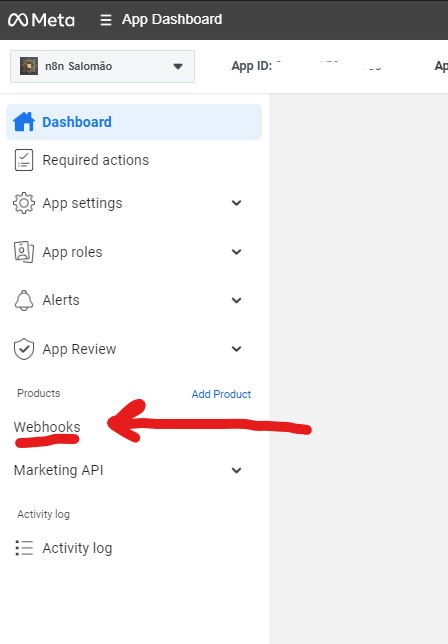
Task: Open the n8n Salomão app selector dropdown
Action: [102, 67]
